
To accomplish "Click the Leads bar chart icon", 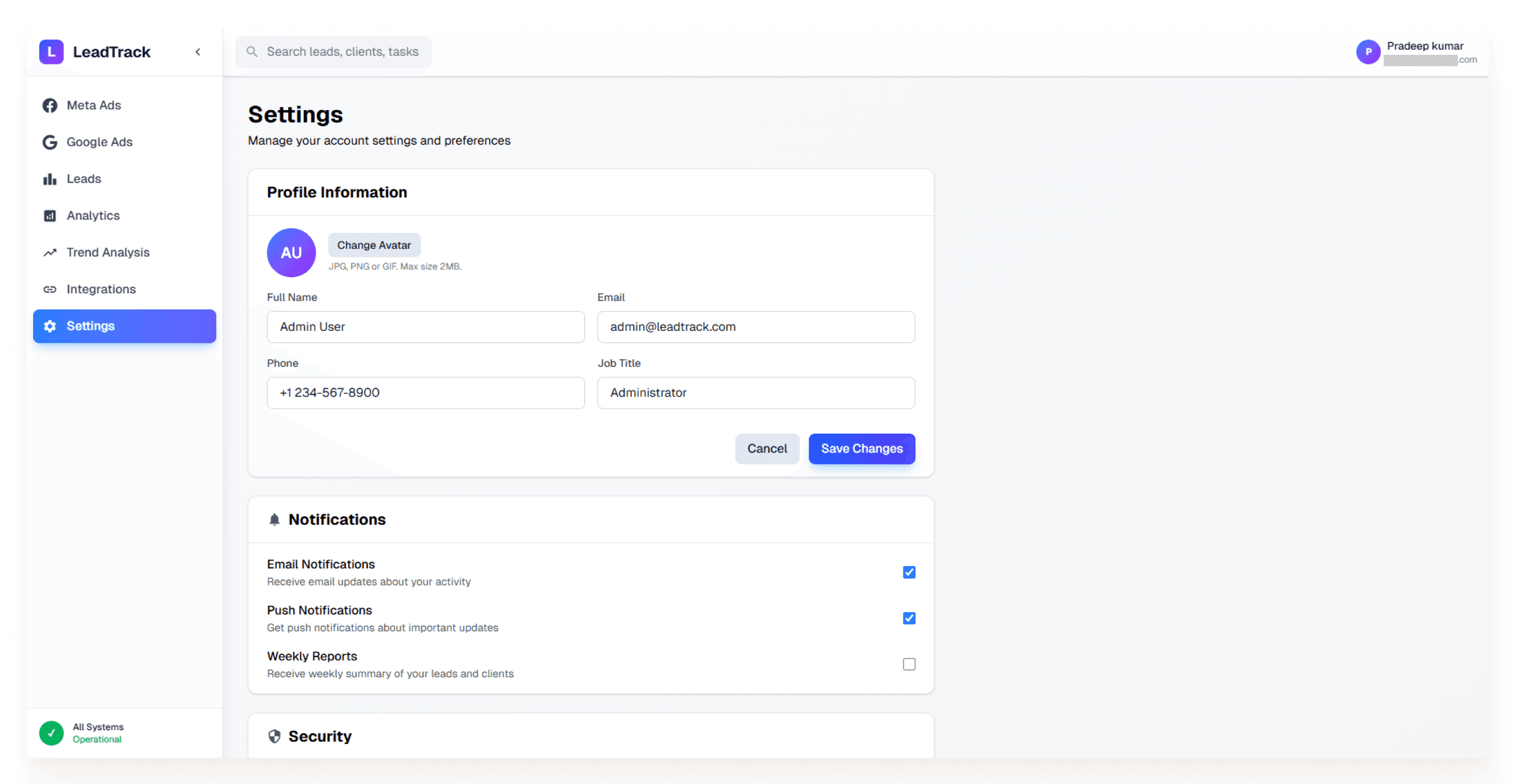I will tap(50, 179).
